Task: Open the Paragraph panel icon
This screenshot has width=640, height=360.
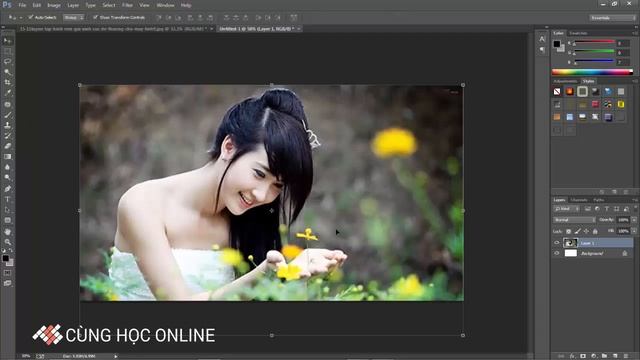Action: pos(542,50)
